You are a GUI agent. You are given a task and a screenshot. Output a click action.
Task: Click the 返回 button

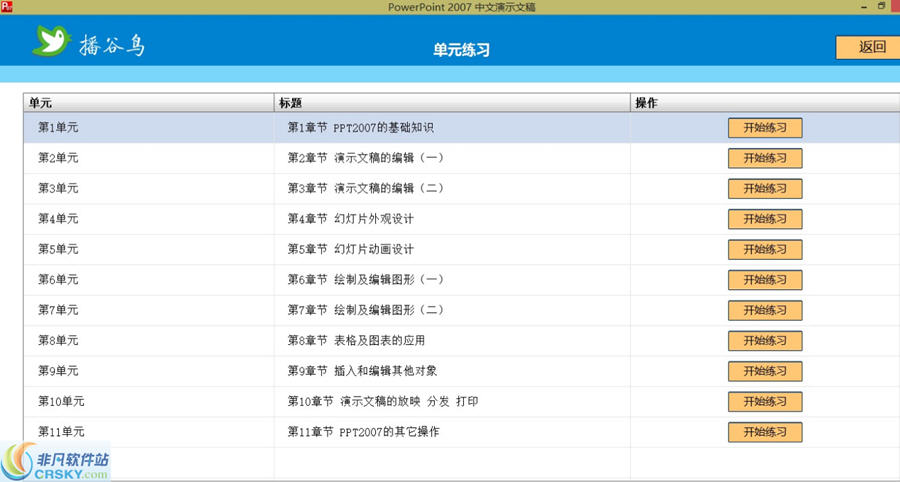[x=868, y=47]
